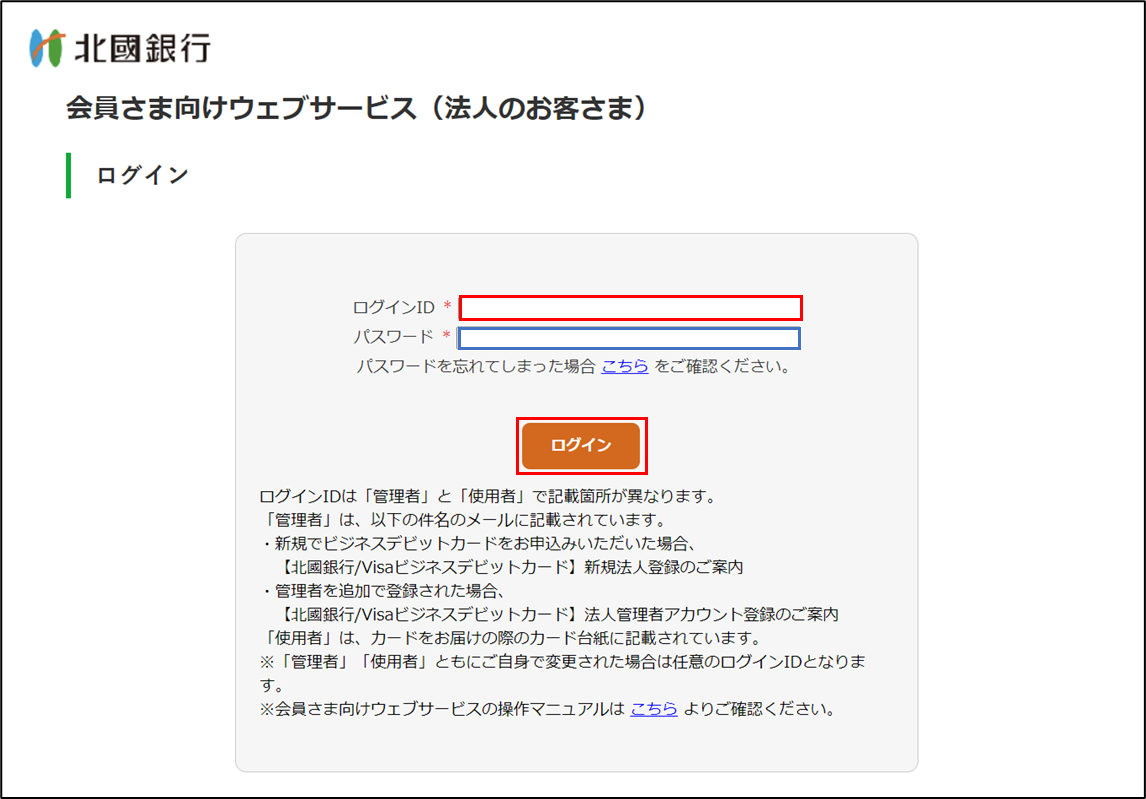Click the 記載箇所が異なります explanation line
Image resolution: width=1146 pixels, height=799 pixels.
487,496
